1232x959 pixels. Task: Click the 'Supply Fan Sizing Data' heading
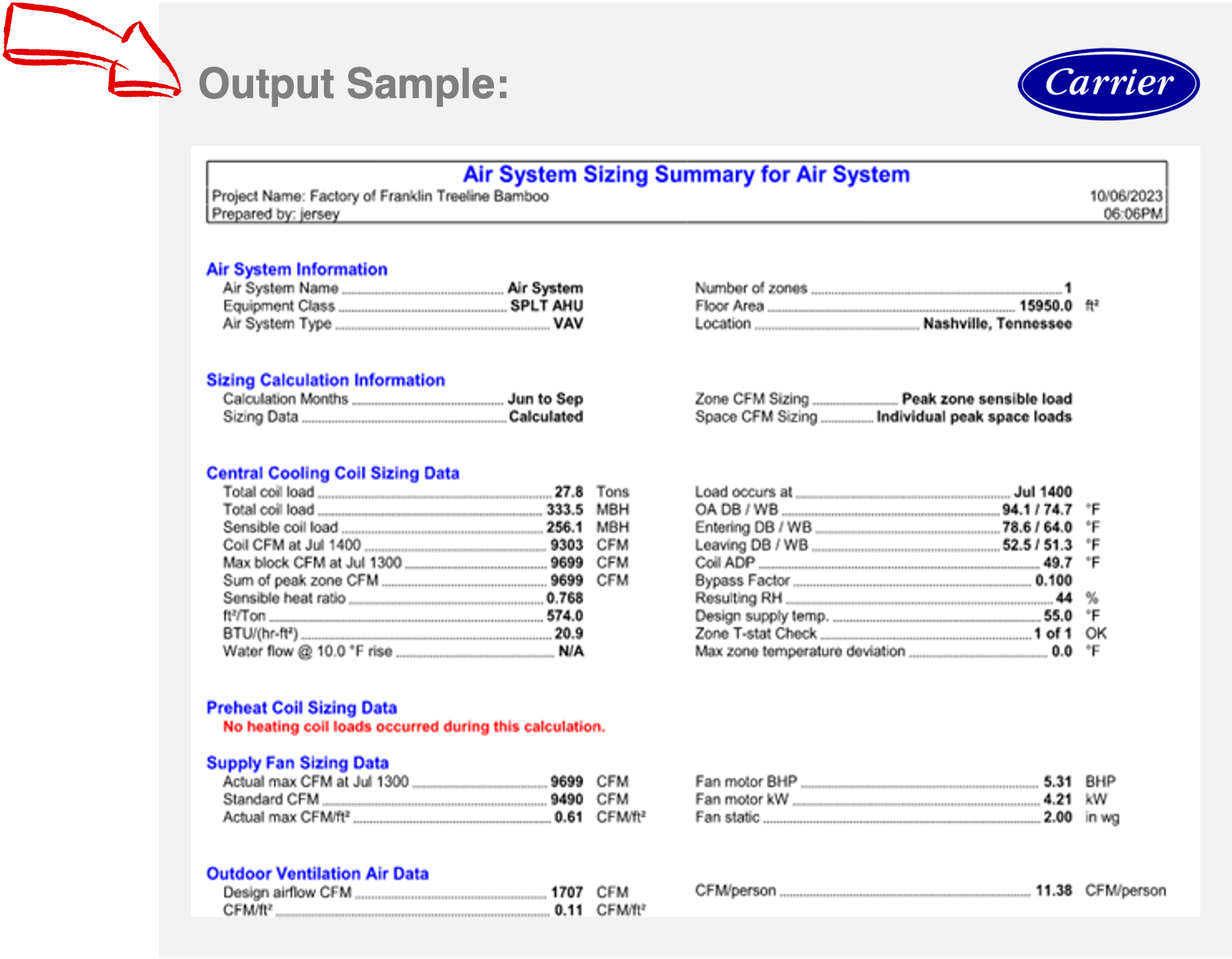298,763
